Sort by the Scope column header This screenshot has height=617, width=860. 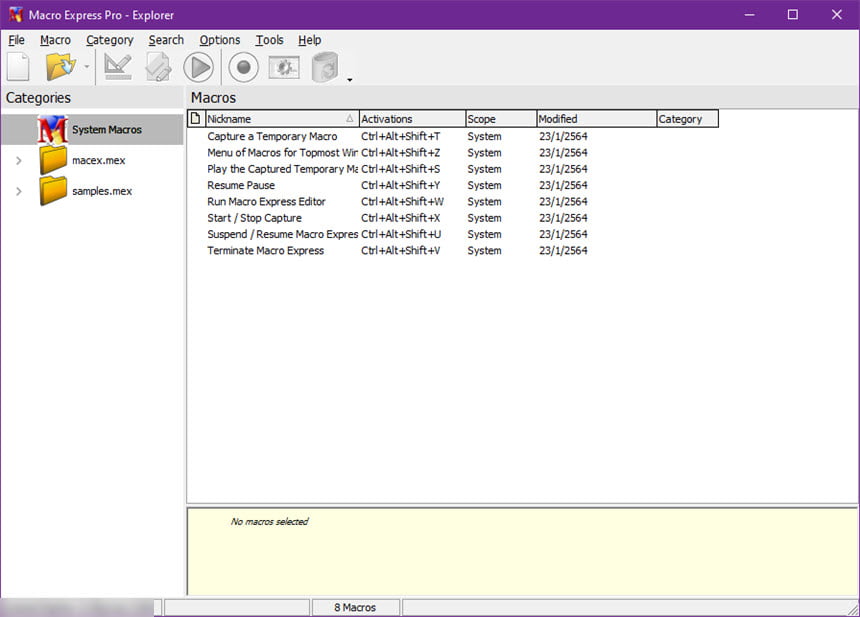[x=501, y=119]
